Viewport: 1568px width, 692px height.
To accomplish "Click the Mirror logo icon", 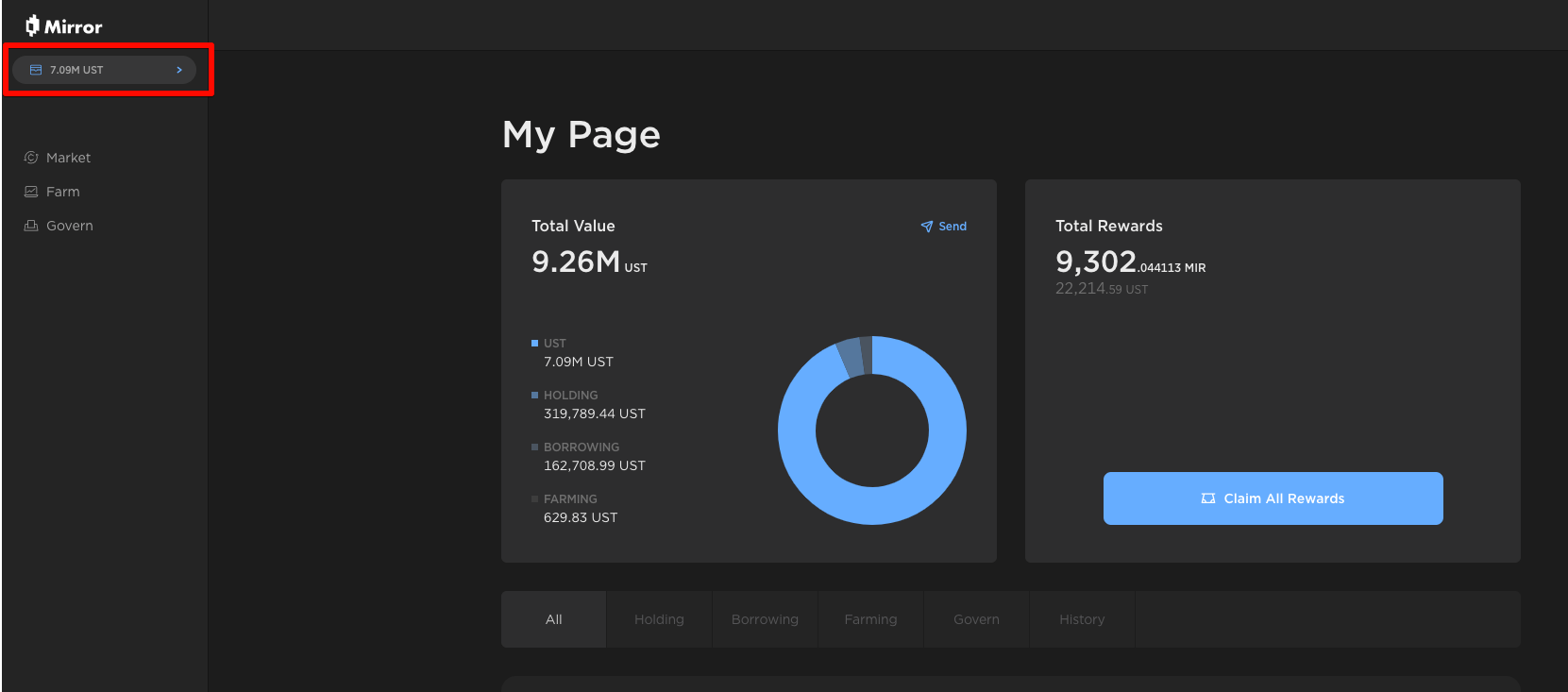I will tap(32, 26).
